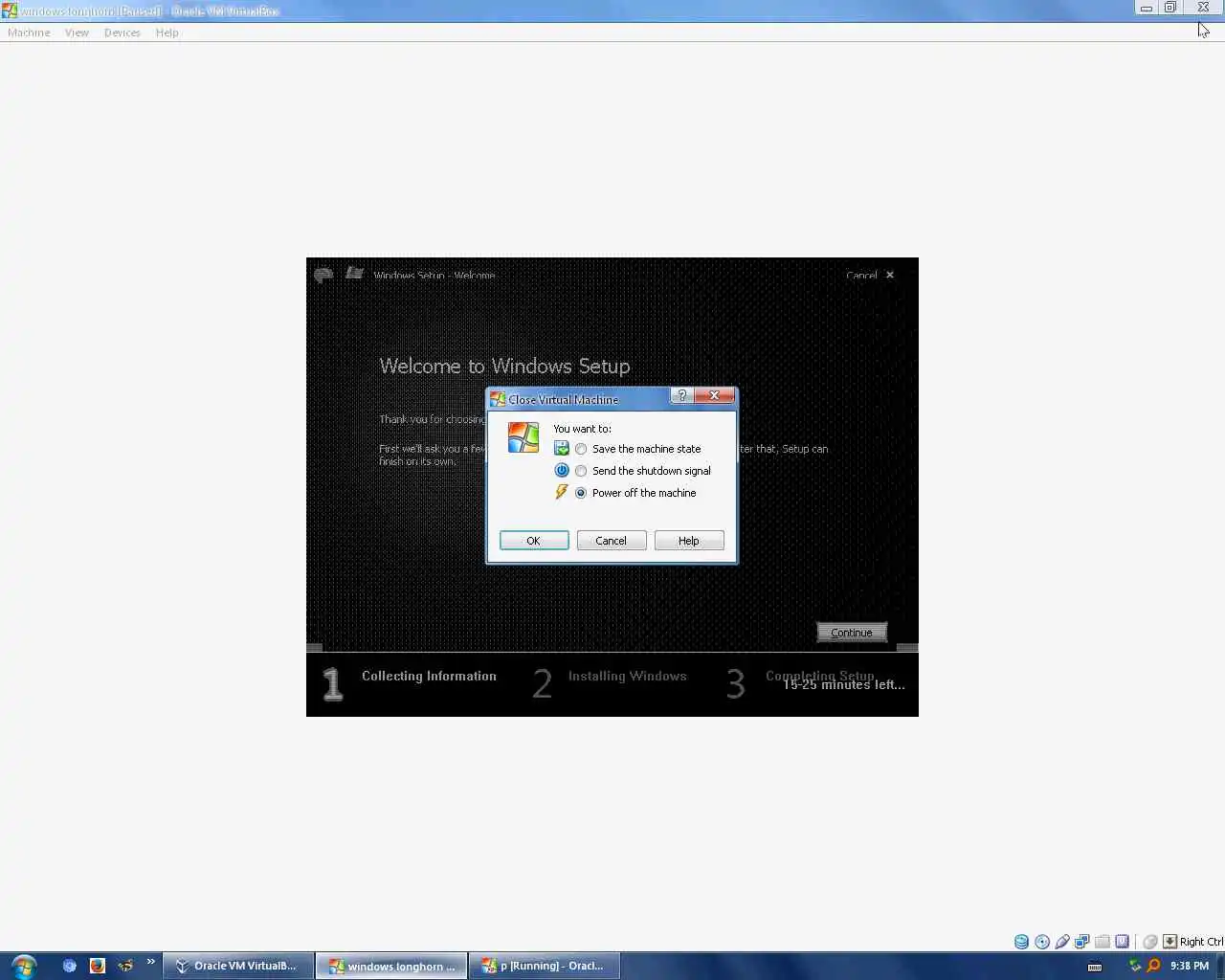Viewport: 1225px width, 980px height.
Task: Click the Installing Windows step label
Action: click(x=628, y=676)
